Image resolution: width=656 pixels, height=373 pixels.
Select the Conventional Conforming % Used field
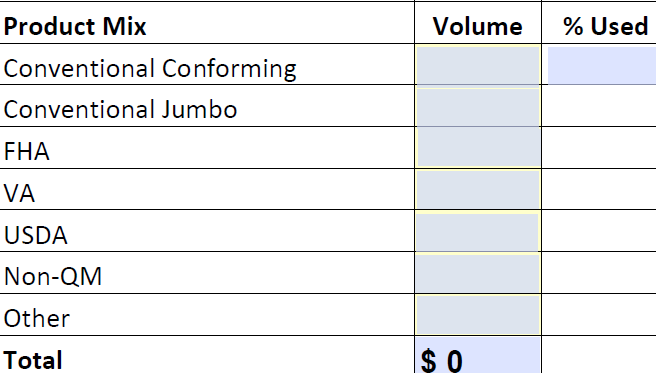(602, 65)
